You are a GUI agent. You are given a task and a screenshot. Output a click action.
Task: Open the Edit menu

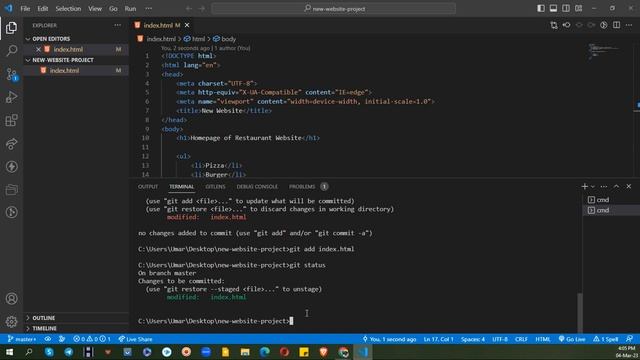(42, 9)
